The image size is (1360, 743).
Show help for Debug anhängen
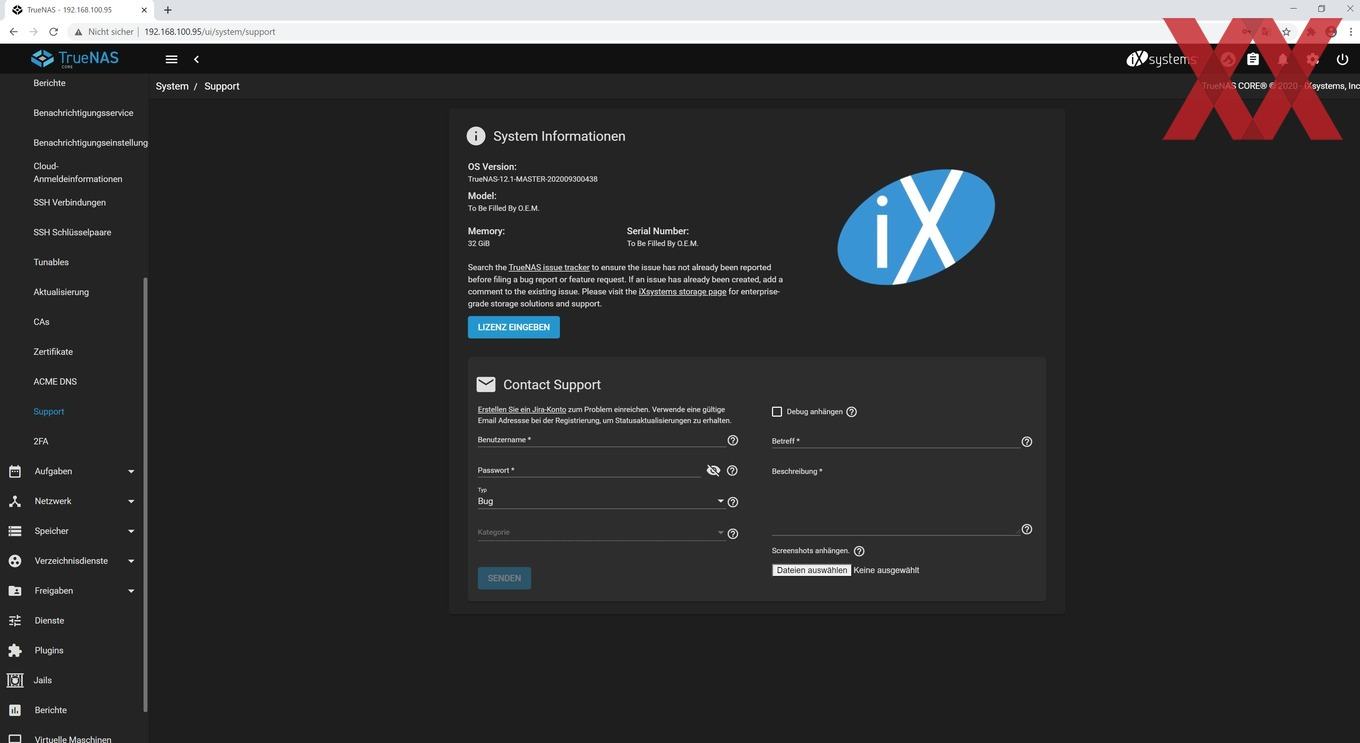click(x=851, y=411)
